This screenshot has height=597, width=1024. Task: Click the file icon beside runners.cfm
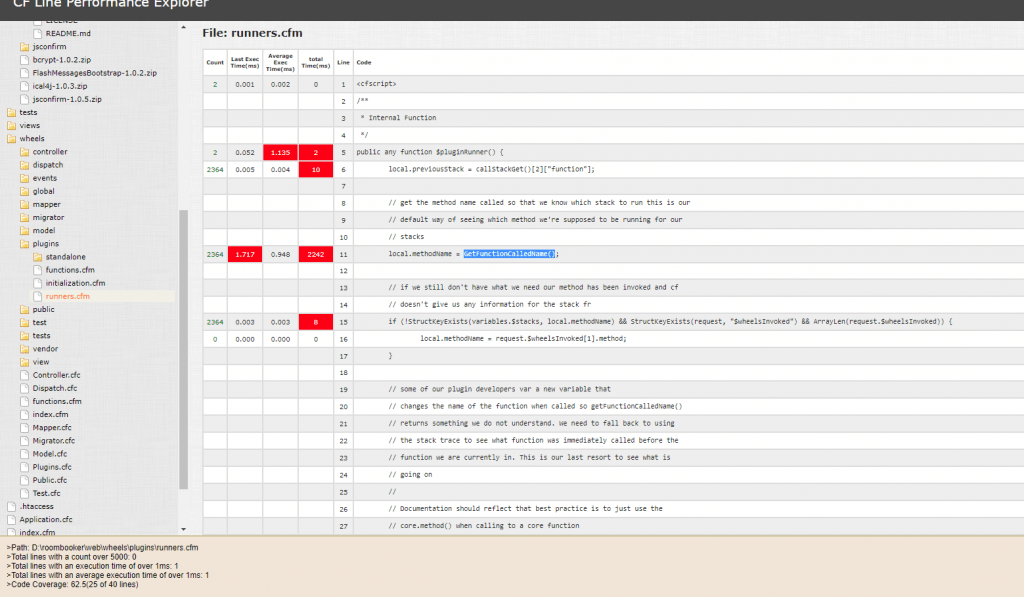[37, 296]
